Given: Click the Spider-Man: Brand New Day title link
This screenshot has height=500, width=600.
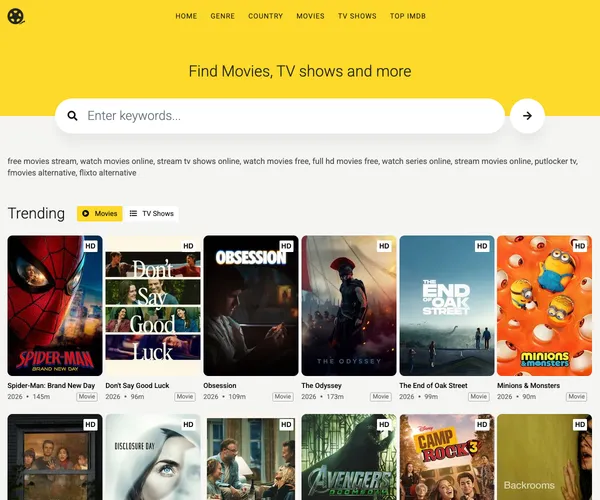Looking at the screenshot, I should pyautogui.click(x=51, y=386).
